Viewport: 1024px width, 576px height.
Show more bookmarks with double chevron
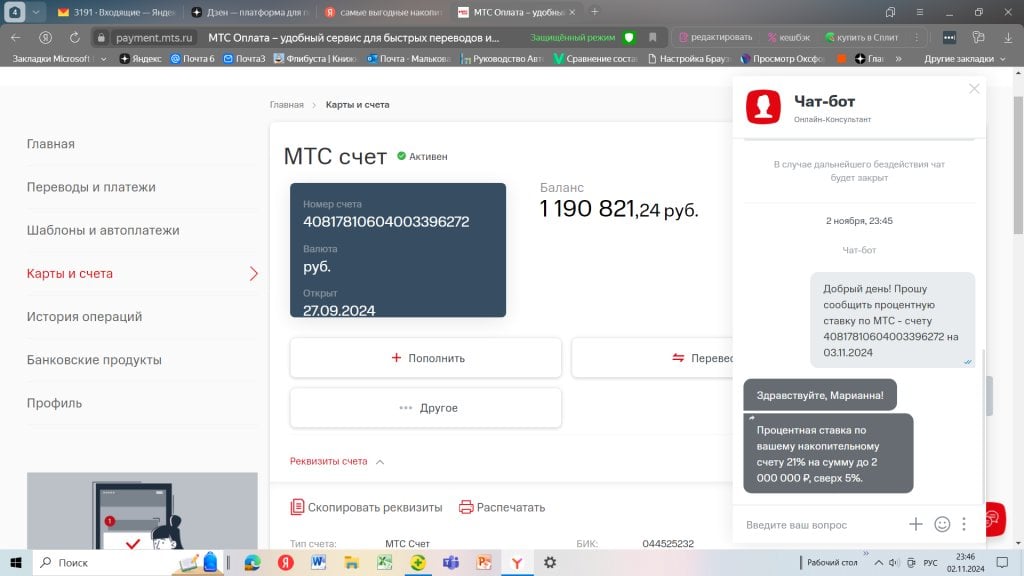[x=899, y=59]
